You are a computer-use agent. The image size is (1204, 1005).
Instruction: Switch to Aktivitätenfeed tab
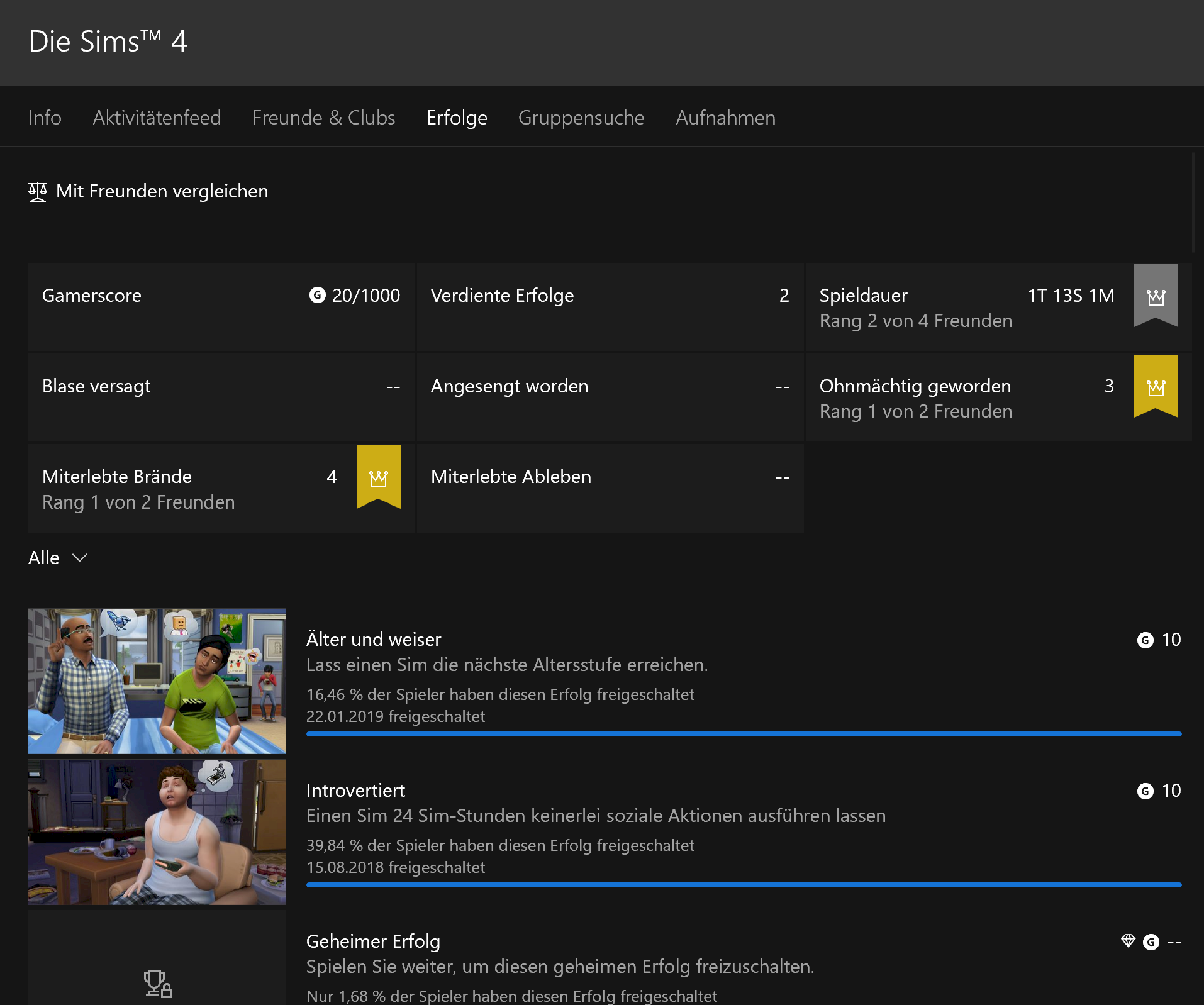(157, 118)
